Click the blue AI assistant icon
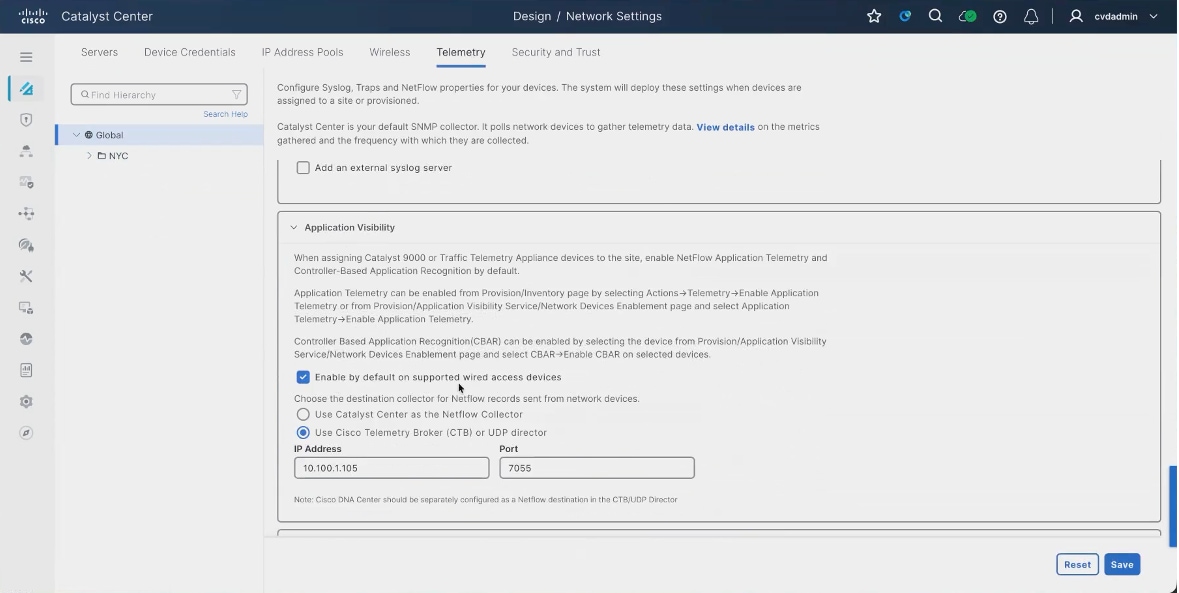Image resolution: width=1179 pixels, height=593 pixels. 905,16
